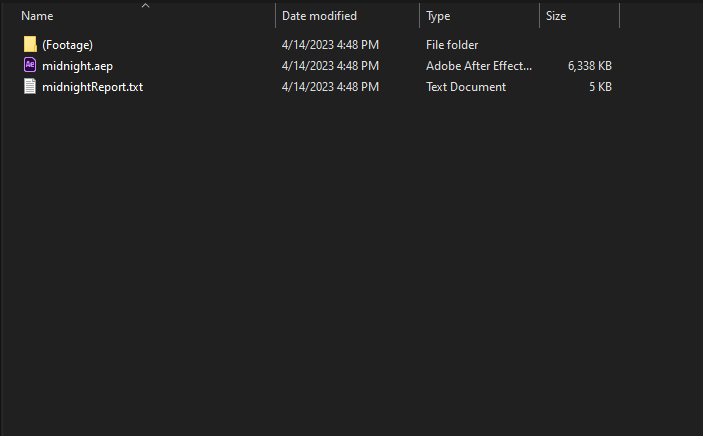Click the text file icon for midnightReport.txt
This screenshot has height=436, width=703.
coord(30,86)
